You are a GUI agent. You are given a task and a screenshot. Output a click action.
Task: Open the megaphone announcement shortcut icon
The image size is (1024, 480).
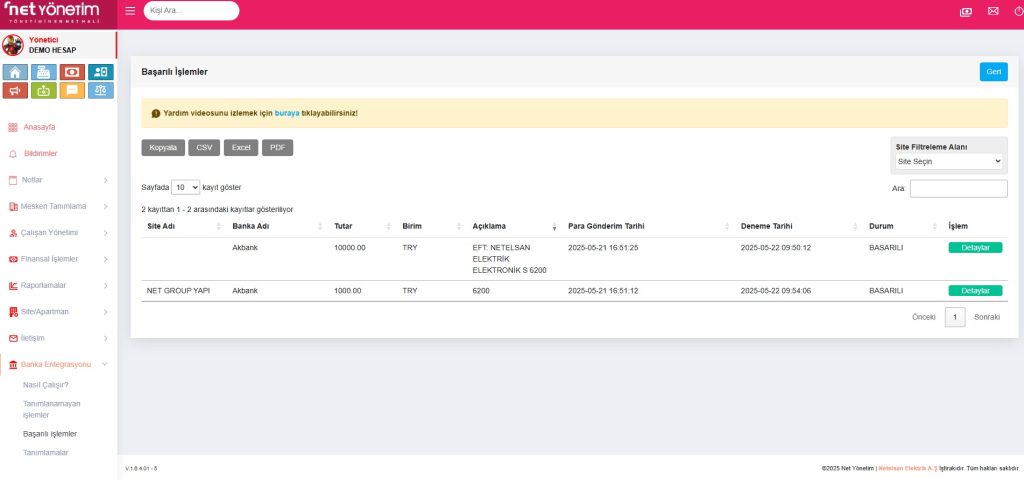pyautogui.click(x=16, y=90)
